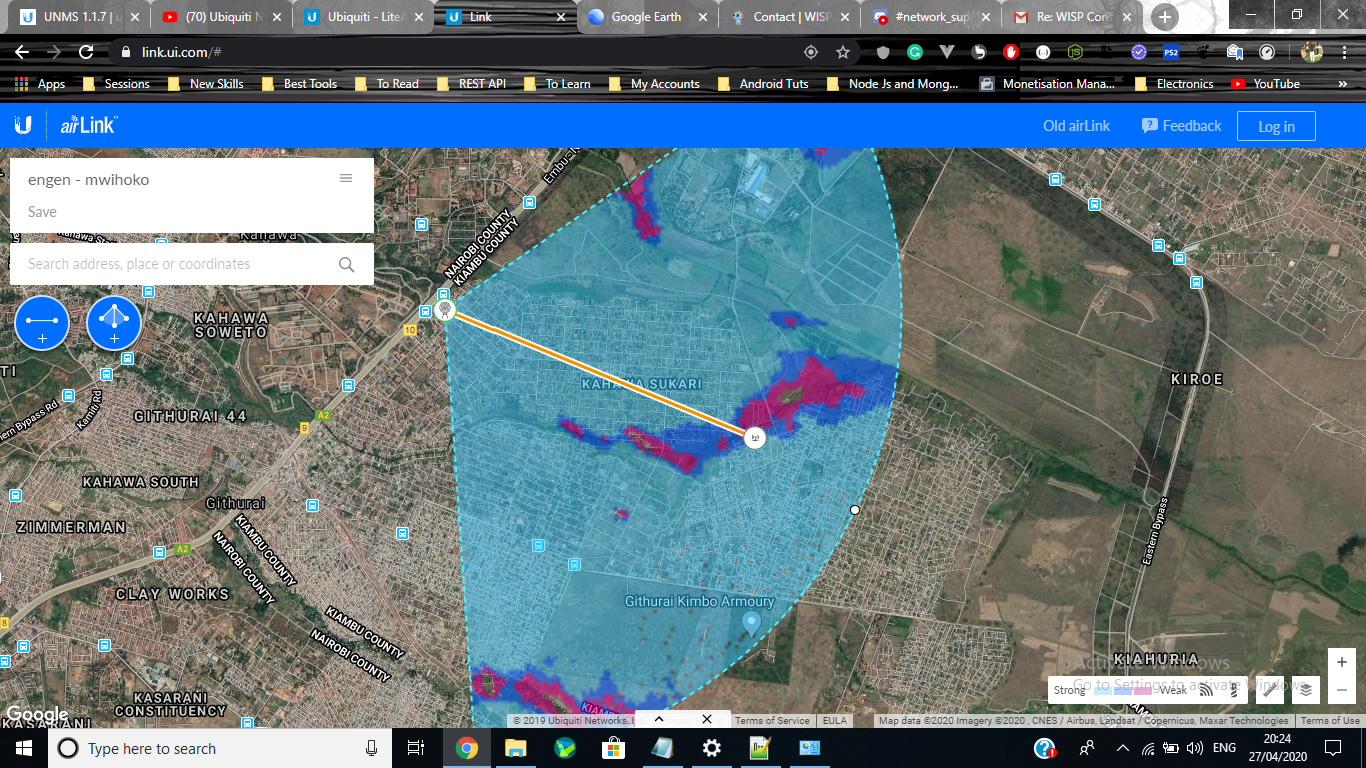This screenshot has height=768, width=1366.
Task: Zoom in the map with plus
Action: tap(1342, 662)
